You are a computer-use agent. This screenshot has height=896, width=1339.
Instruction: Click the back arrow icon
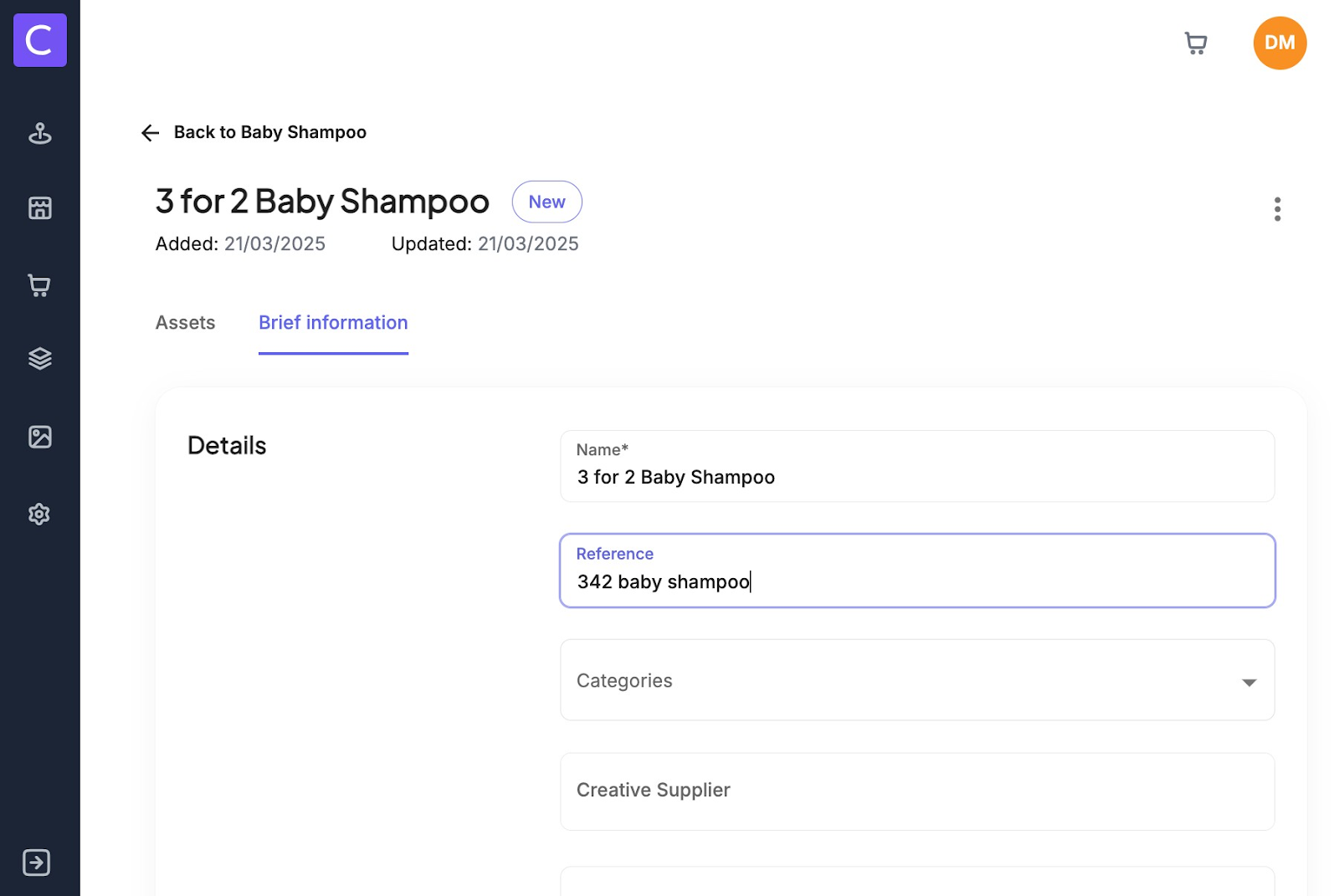(151, 133)
